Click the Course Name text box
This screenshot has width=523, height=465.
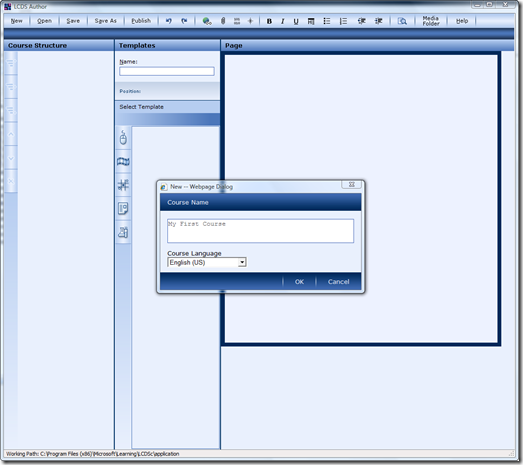(260, 231)
